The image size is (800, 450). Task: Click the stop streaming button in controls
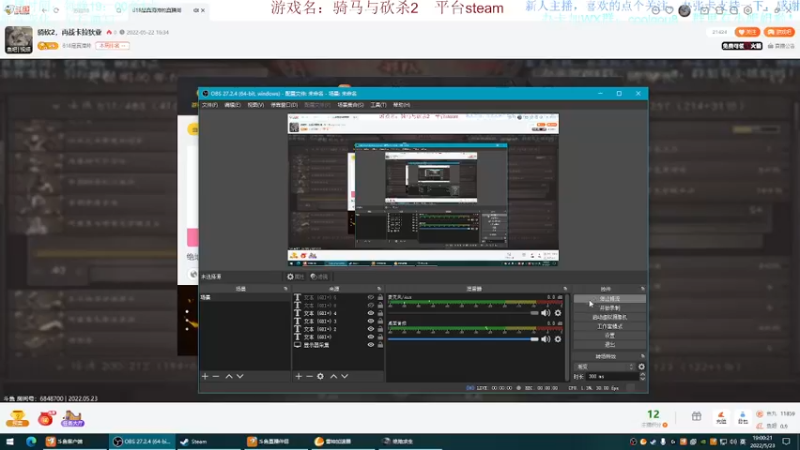(610, 299)
